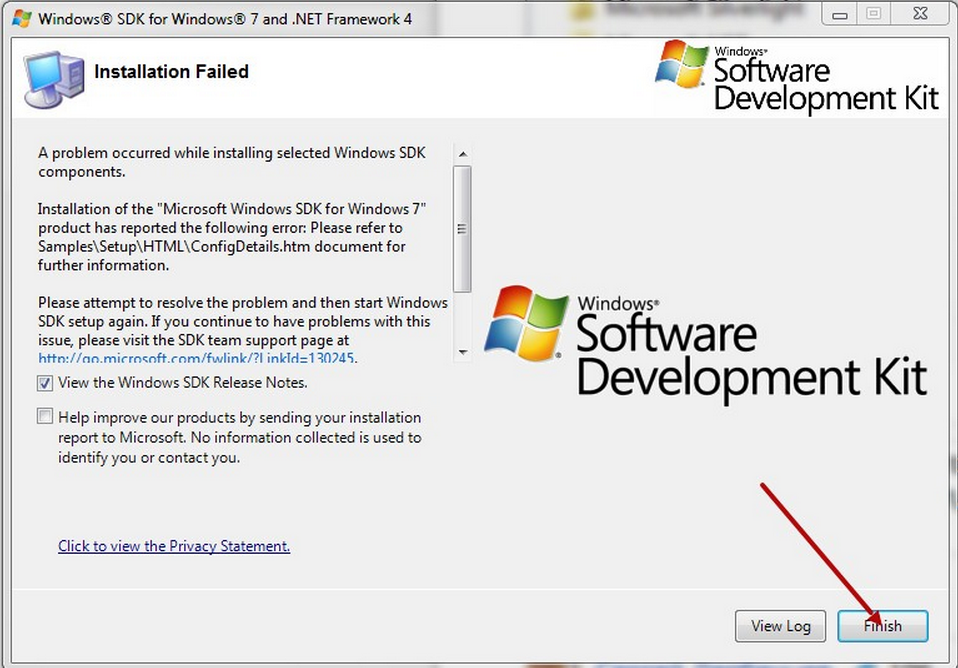The width and height of the screenshot is (958, 668).
Task: Click the error message scrollbar thumb
Action: pyautogui.click(x=463, y=229)
